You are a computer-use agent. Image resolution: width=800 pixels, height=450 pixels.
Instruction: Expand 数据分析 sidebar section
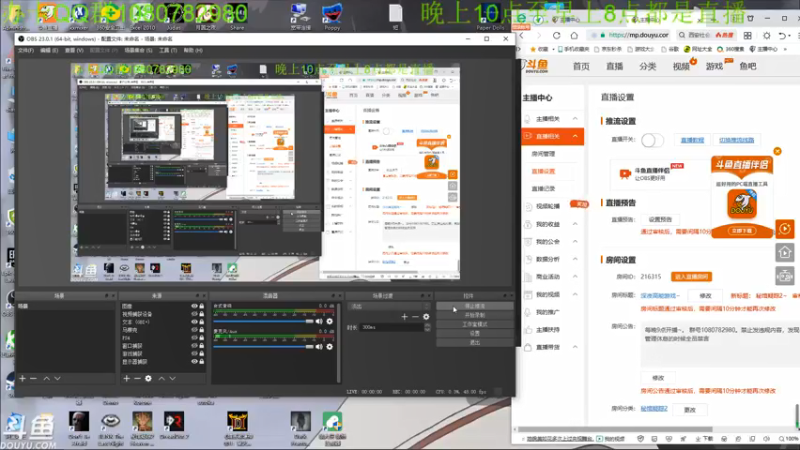[575, 259]
